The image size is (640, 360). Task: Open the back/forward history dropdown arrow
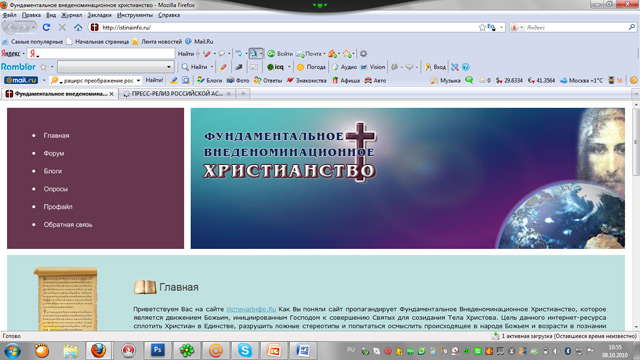click(x=33, y=27)
